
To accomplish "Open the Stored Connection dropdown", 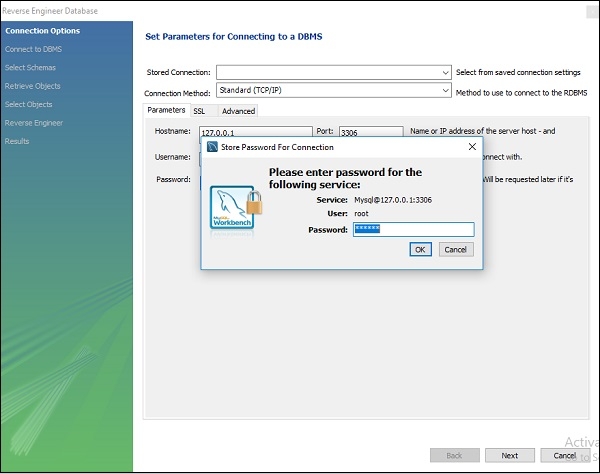I will (x=334, y=72).
